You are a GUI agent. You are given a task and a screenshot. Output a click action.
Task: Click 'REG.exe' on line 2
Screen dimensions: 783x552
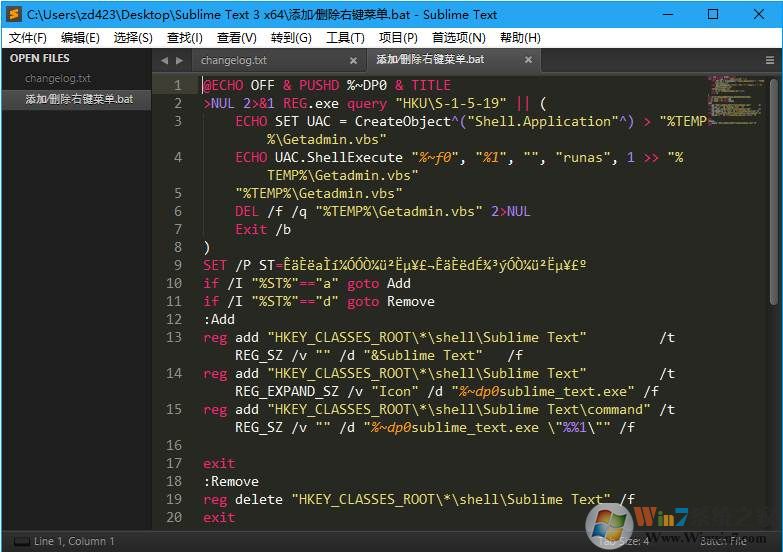click(x=311, y=103)
